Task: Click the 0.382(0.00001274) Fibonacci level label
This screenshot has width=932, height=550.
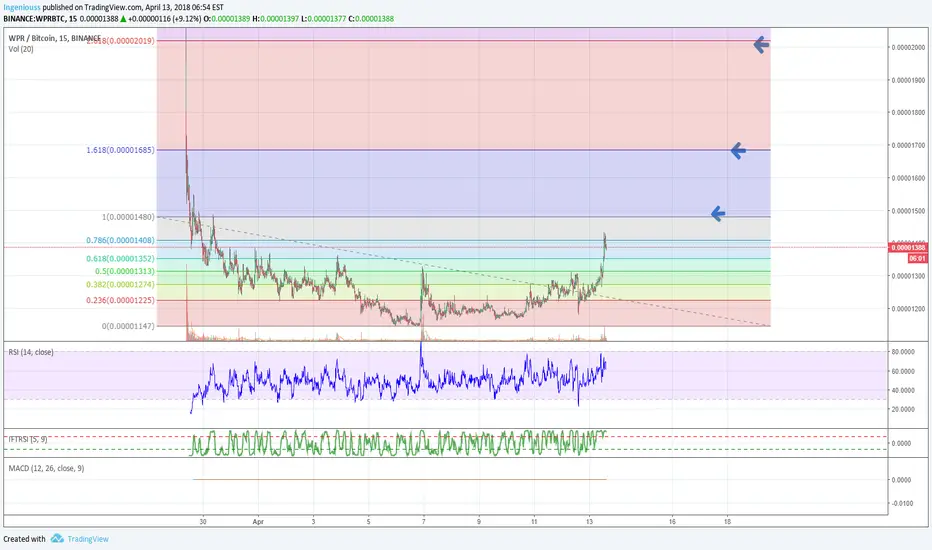Action: [x=120, y=284]
